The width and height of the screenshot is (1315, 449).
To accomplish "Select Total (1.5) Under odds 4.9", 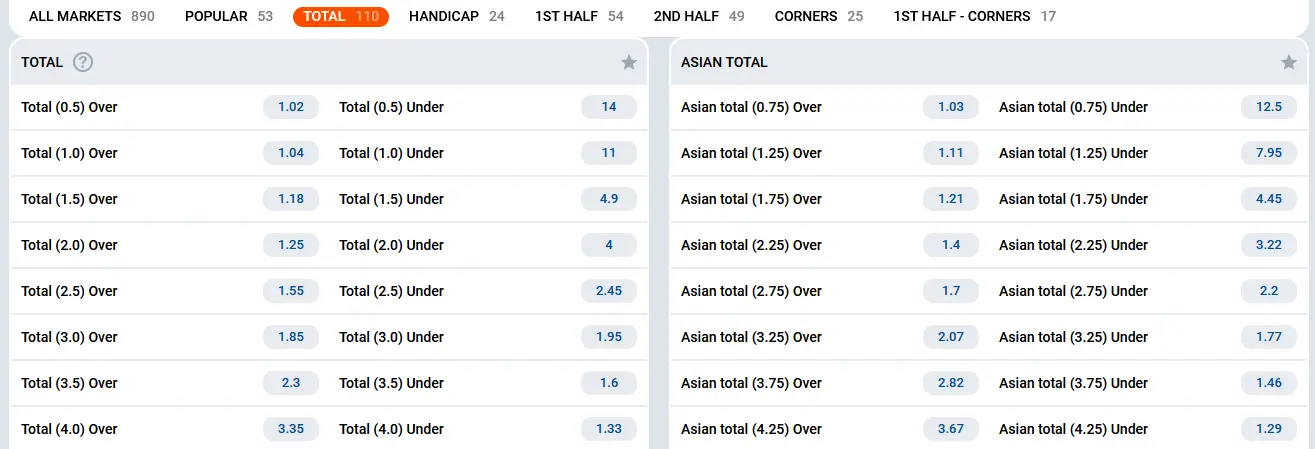I will pos(609,199).
